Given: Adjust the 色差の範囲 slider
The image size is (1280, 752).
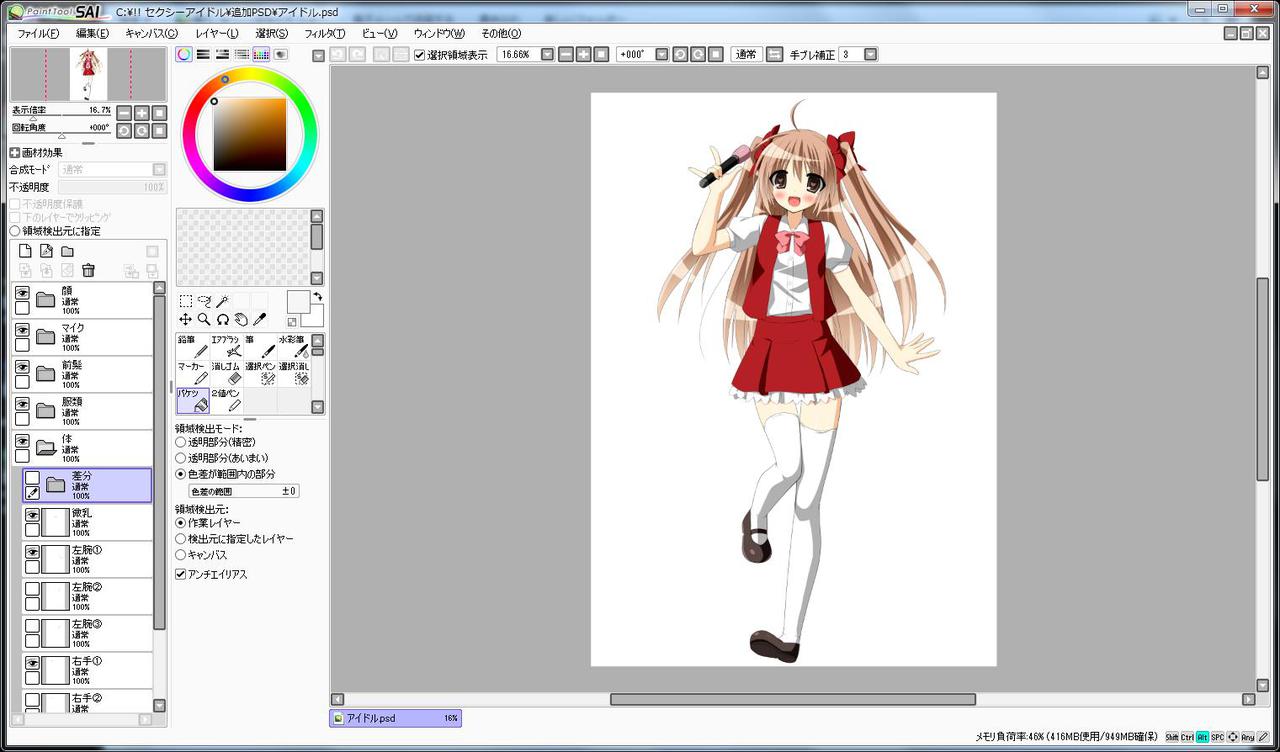Looking at the screenshot, I should (244, 491).
